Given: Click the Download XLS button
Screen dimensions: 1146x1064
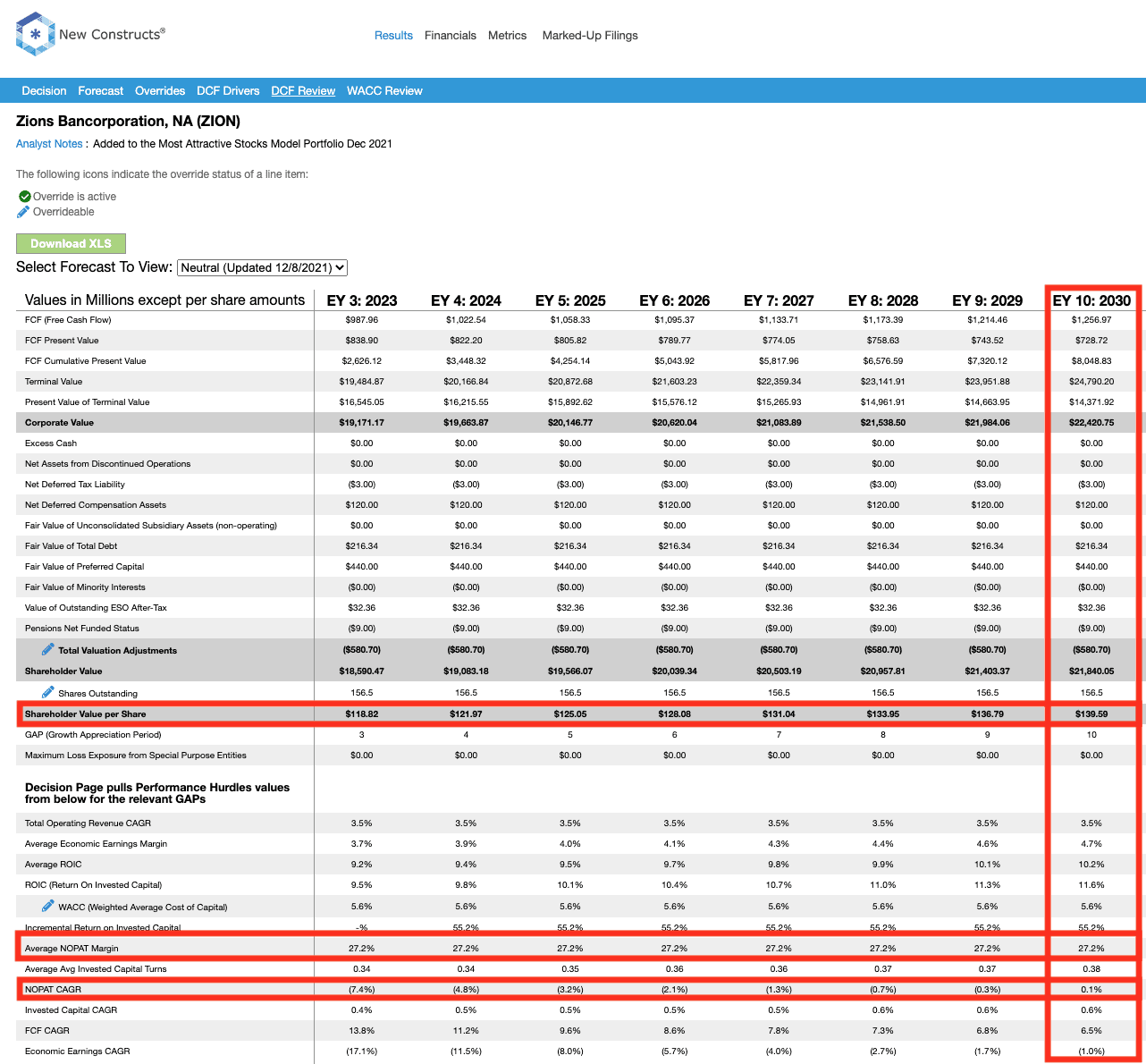Looking at the screenshot, I should pos(71,243).
